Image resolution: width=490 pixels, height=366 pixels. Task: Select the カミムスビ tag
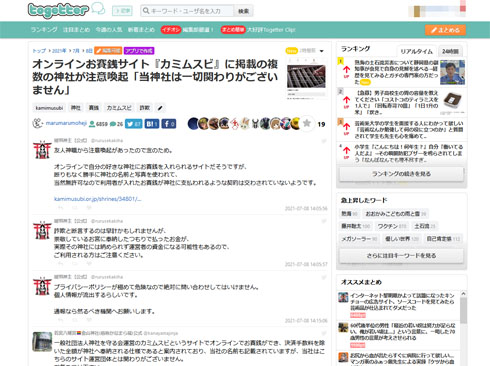click(x=119, y=108)
